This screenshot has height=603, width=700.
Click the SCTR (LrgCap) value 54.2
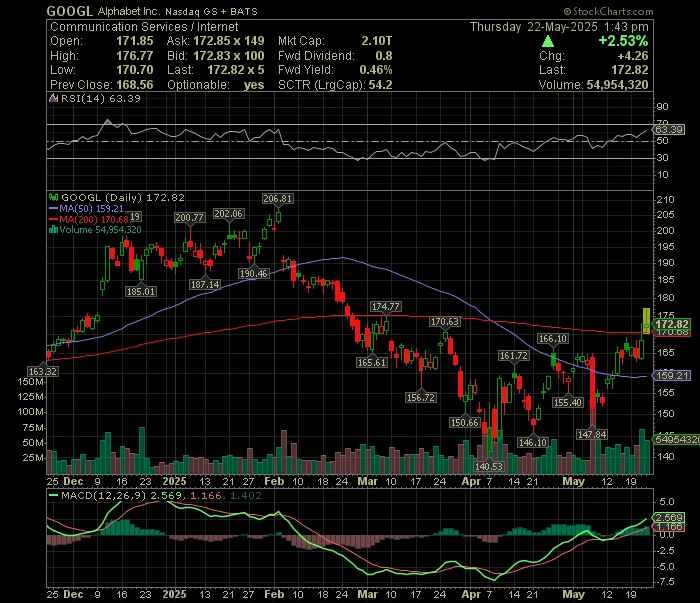click(x=380, y=85)
